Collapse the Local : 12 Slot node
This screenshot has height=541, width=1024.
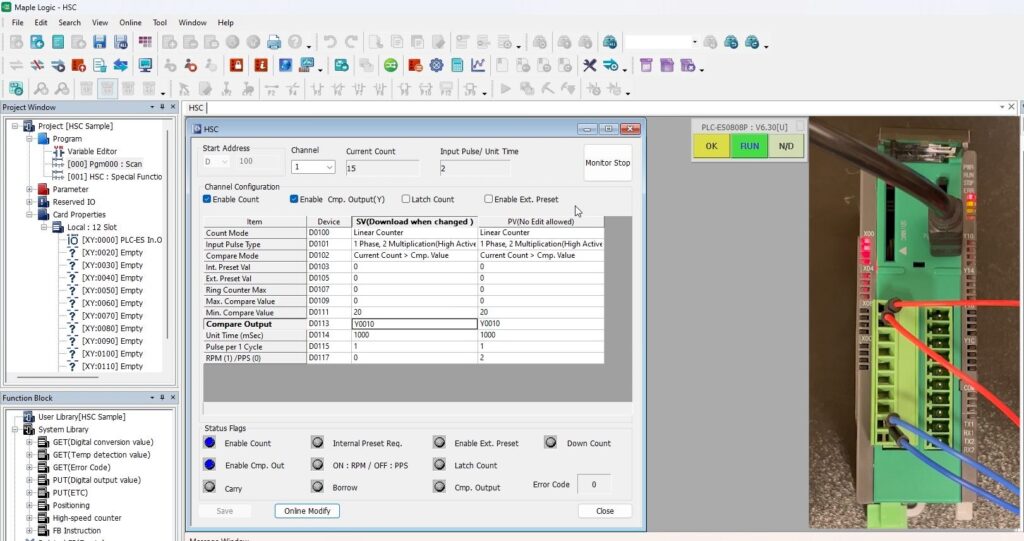(44, 227)
